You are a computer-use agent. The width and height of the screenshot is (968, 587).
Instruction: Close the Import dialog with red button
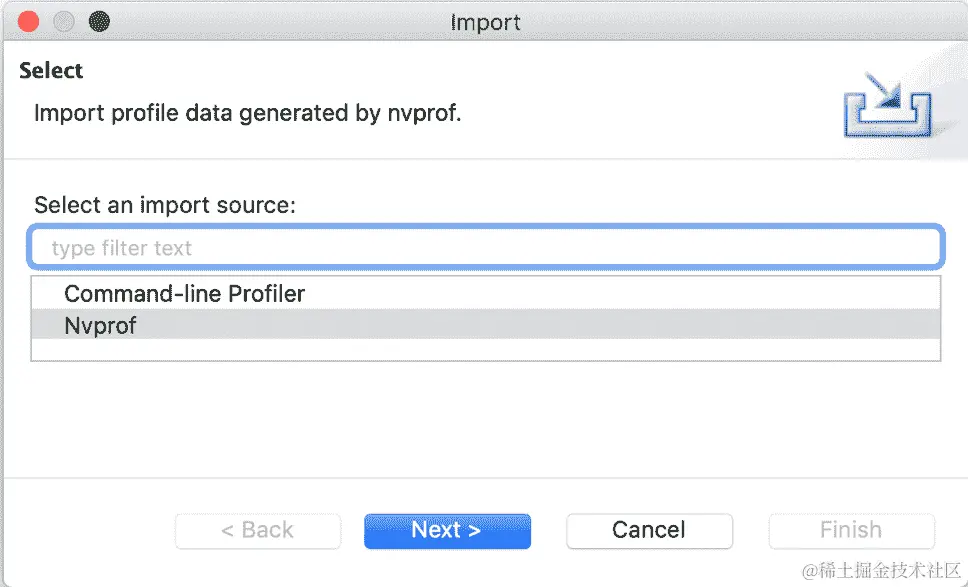[x=29, y=21]
